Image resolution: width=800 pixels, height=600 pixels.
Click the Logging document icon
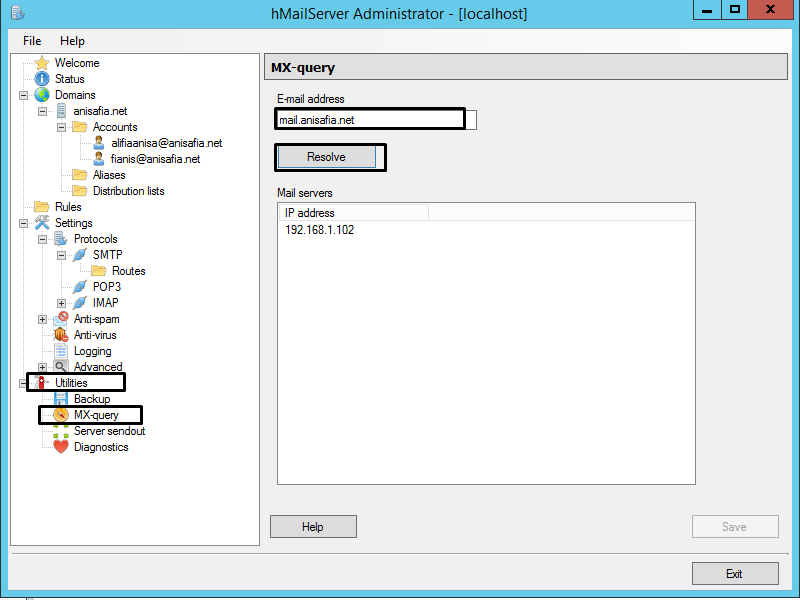point(61,351)
